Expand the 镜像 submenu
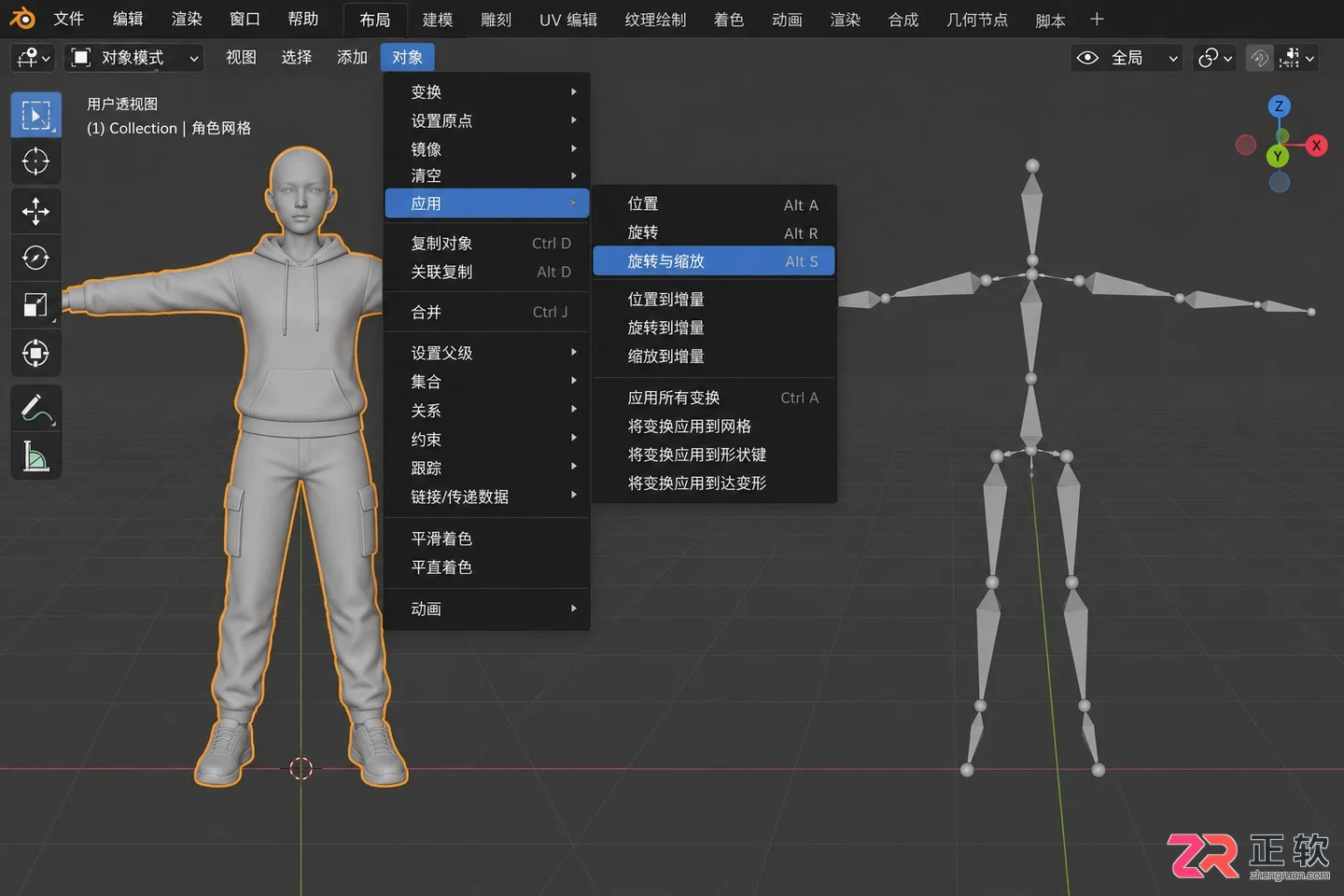 point(487,149)
